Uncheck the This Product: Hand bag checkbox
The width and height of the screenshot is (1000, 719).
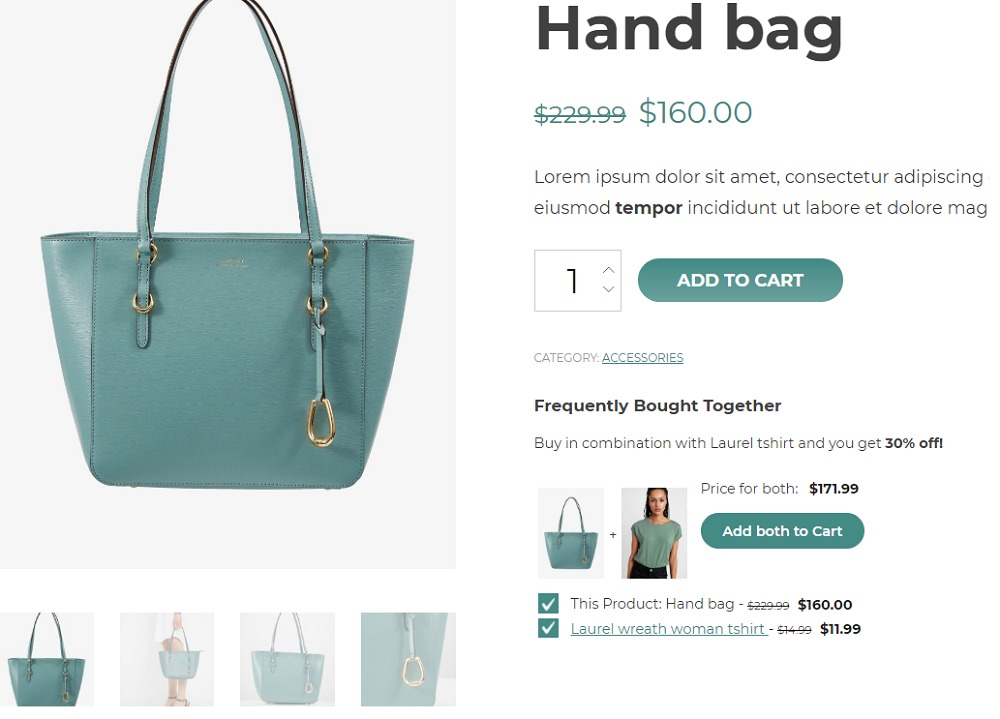tap(548, 604)
